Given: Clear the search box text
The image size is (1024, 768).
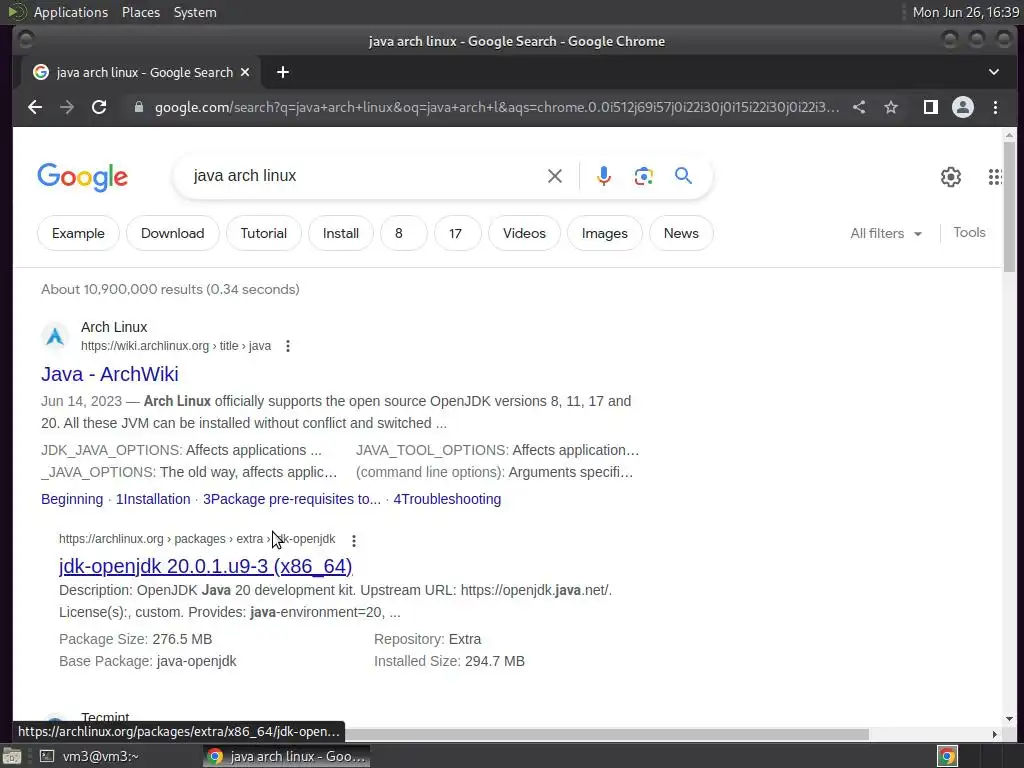Looking at the screenshot, I should 554,176.
